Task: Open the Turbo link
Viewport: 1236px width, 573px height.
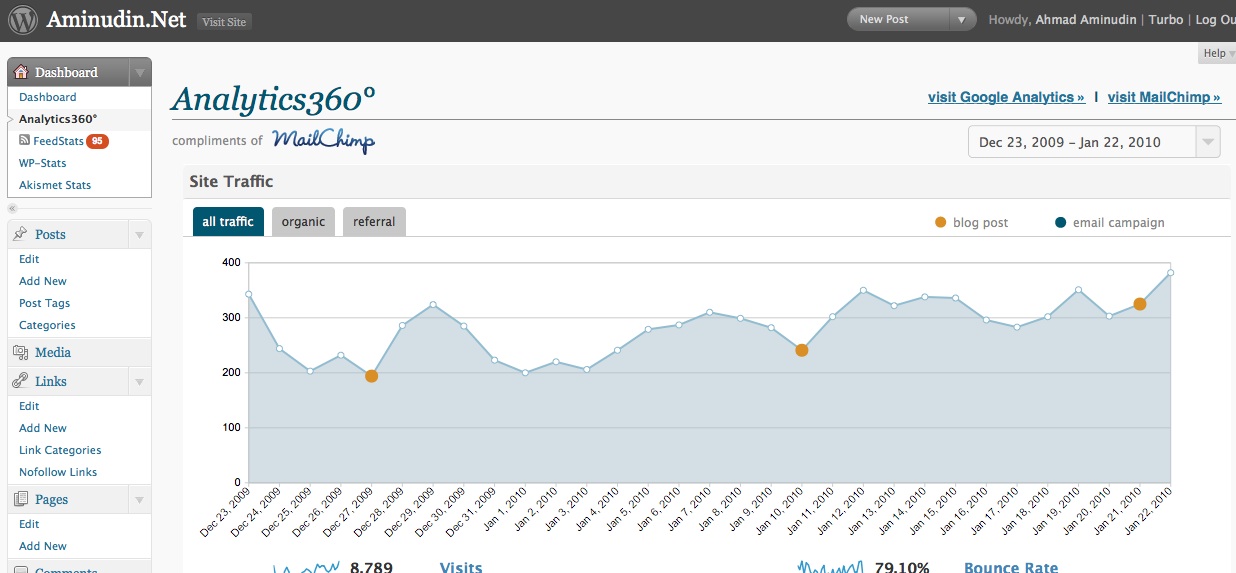Action: click(1165, 19)
